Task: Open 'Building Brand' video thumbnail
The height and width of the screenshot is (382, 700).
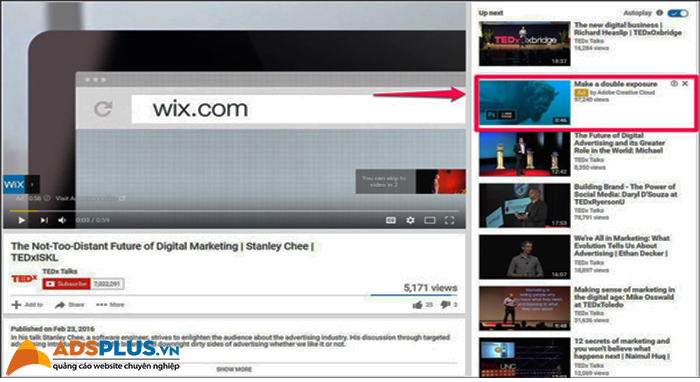Action: coord(525,205)
